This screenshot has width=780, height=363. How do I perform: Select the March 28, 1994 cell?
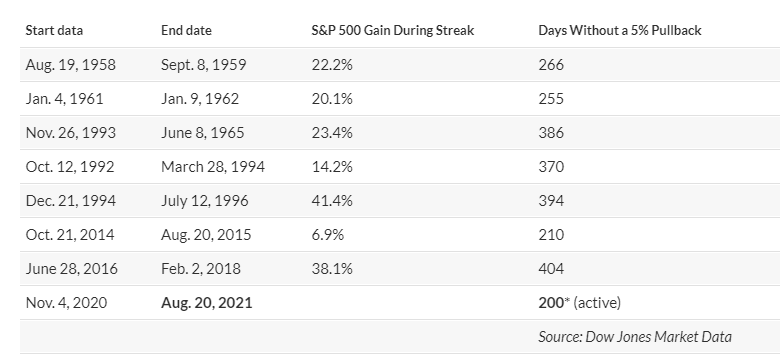point(212,167)
